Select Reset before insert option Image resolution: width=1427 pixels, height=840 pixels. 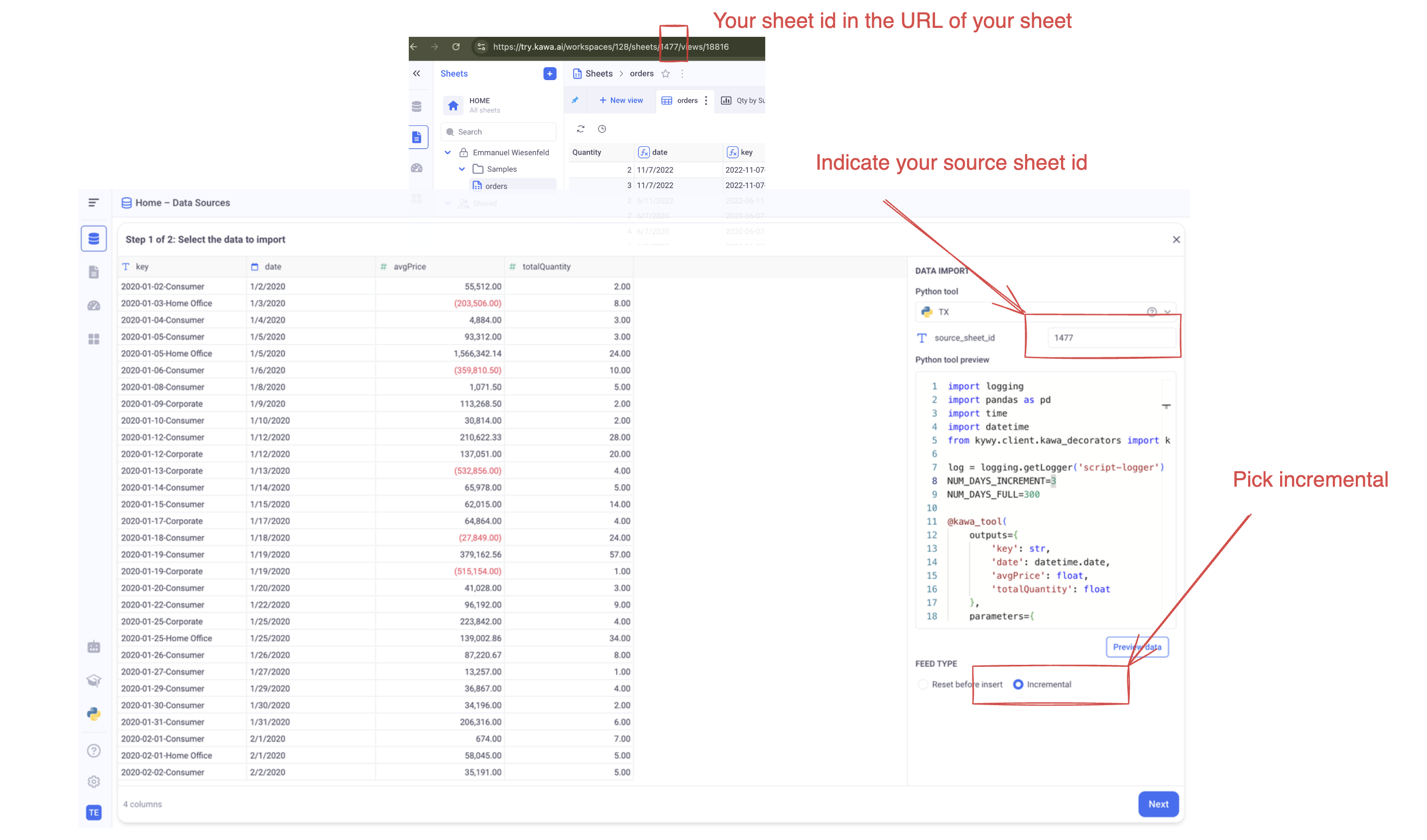coord(923,684)
